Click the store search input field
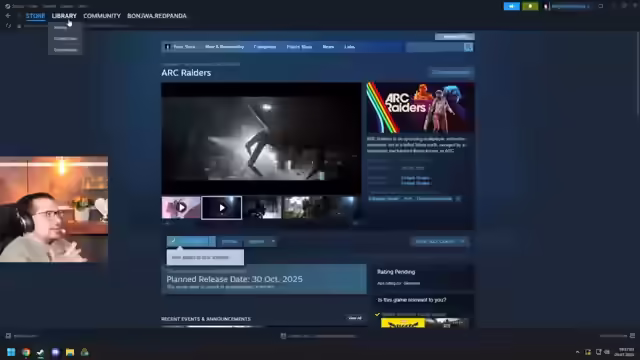 tap(435, 47)
